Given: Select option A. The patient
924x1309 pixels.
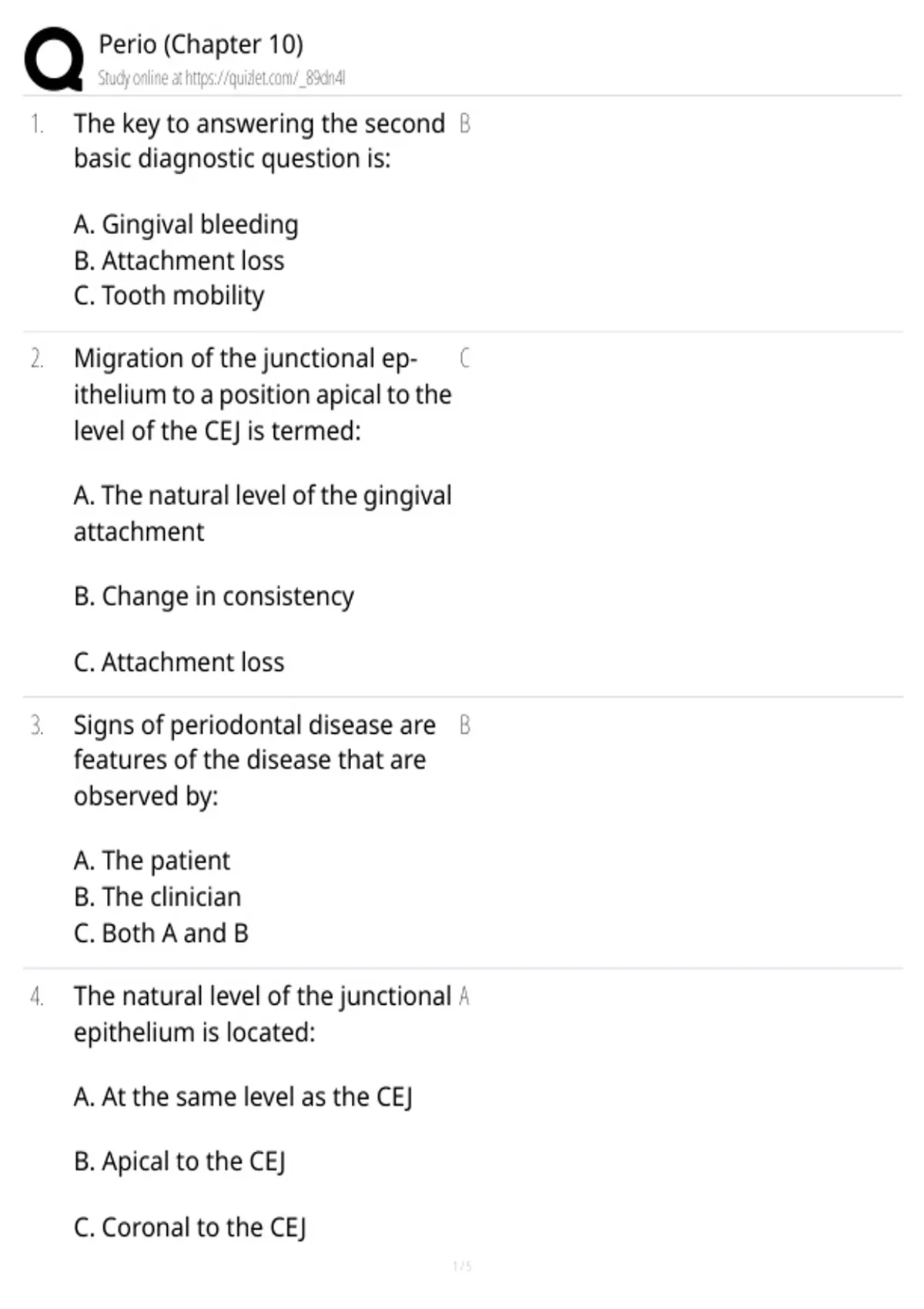Looking at the screenshot, I should point(152,860).
